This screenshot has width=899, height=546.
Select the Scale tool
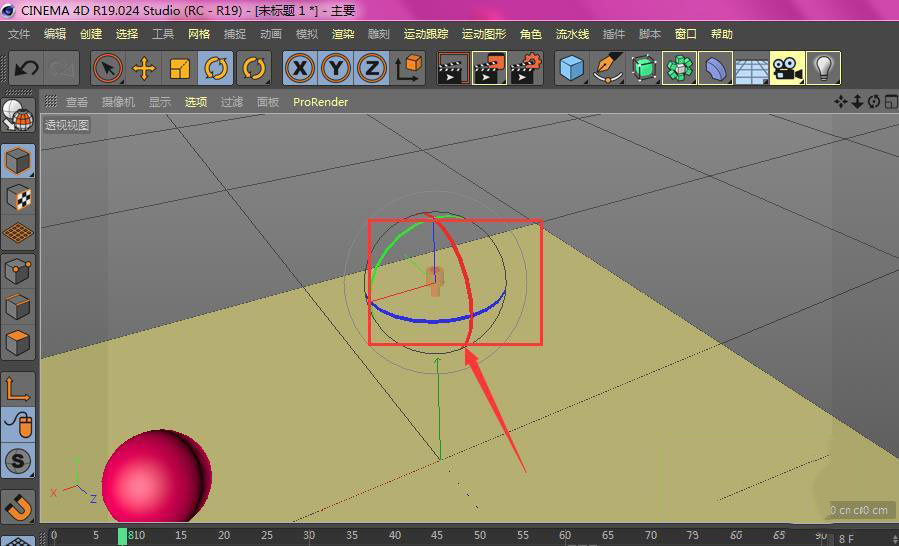coord(180,69)
